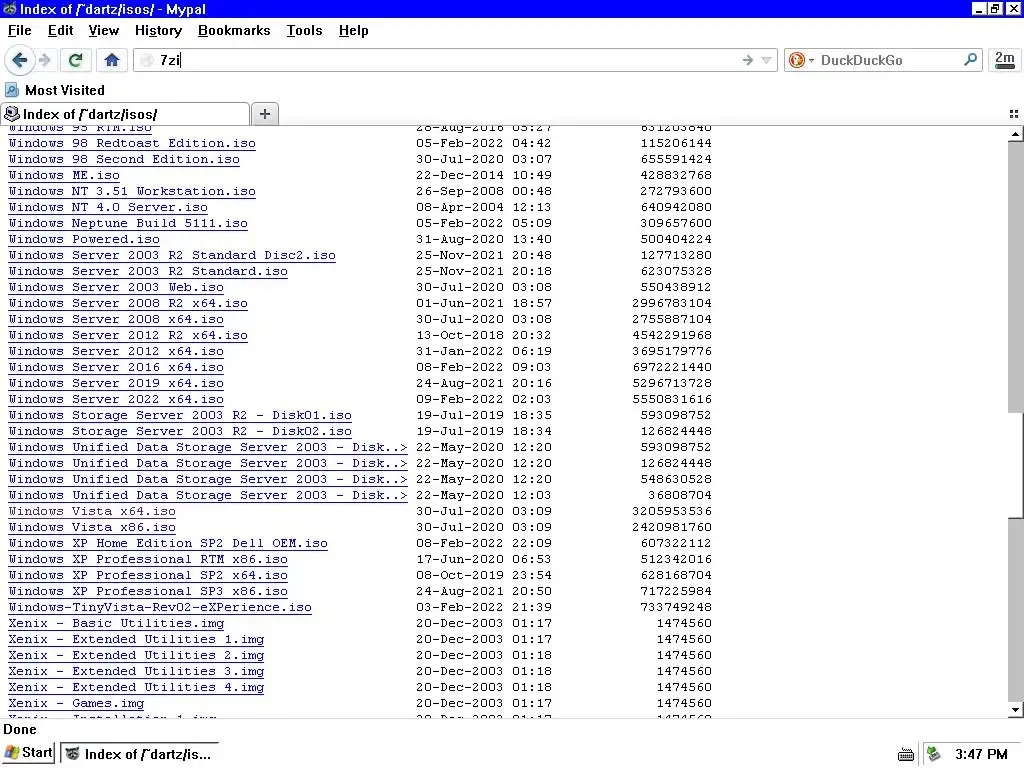Image resolution: width=1024 pixels, height=768 pixels.
Task: Click the Go arrow in address bar
Action: click(x=748, y=60)
